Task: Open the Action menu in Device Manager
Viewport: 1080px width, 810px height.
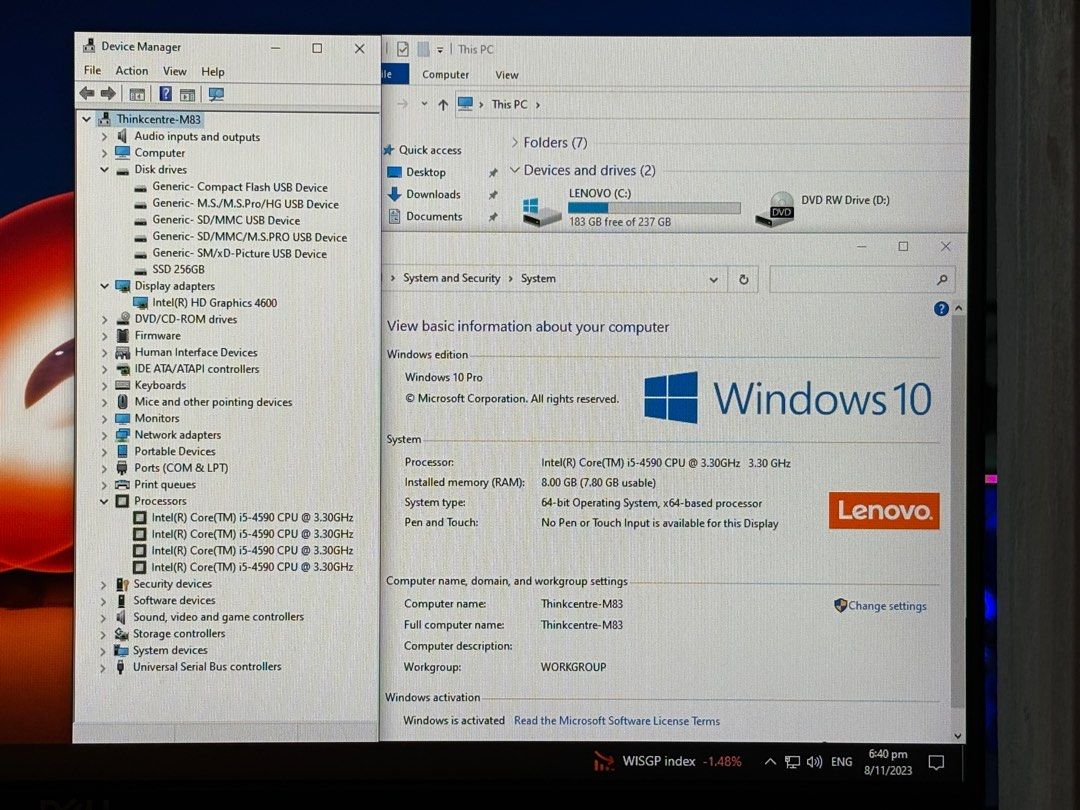Action: (131, 70)
